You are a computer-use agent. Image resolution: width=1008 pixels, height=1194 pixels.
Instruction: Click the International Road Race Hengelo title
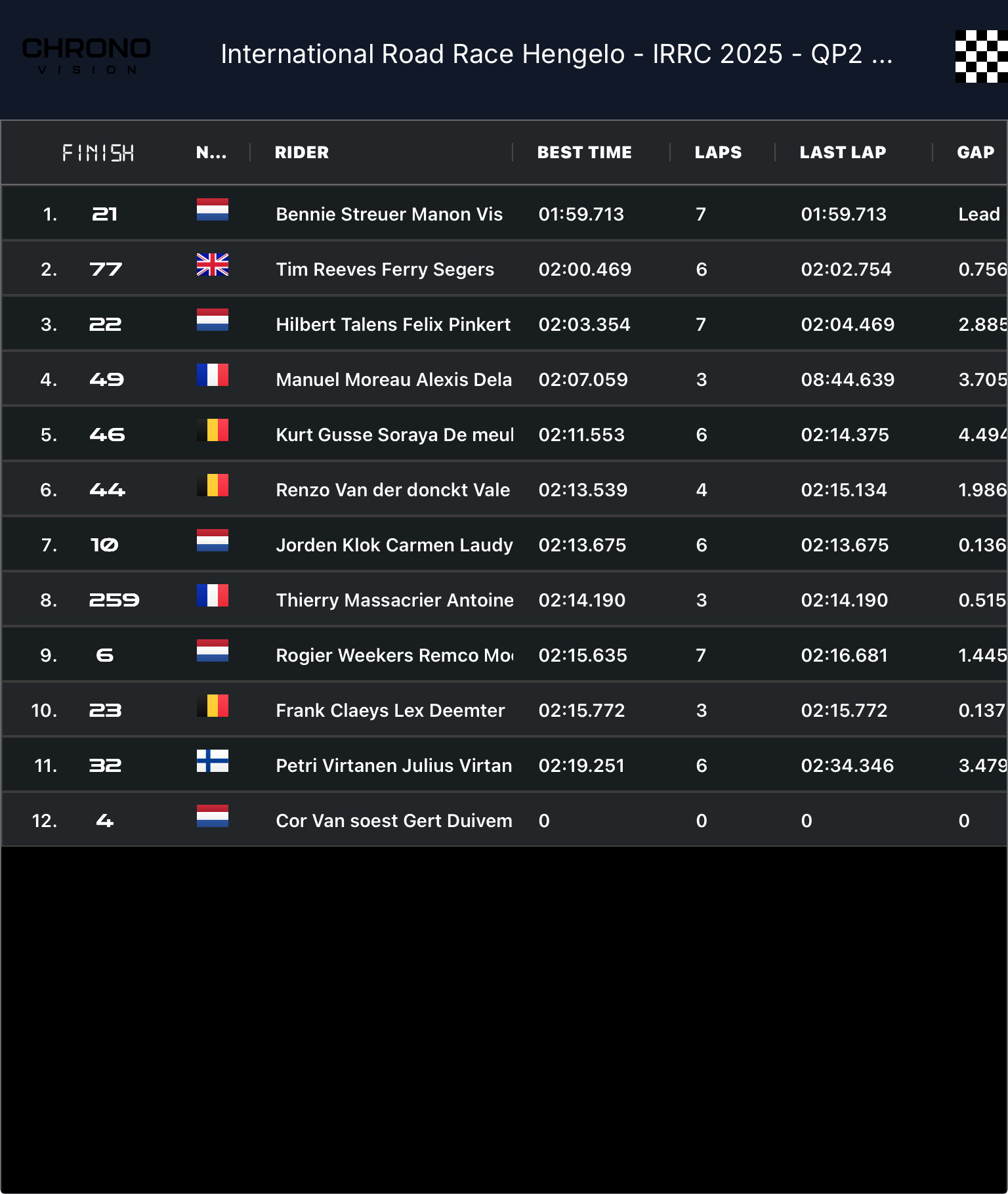click(556, 54)
